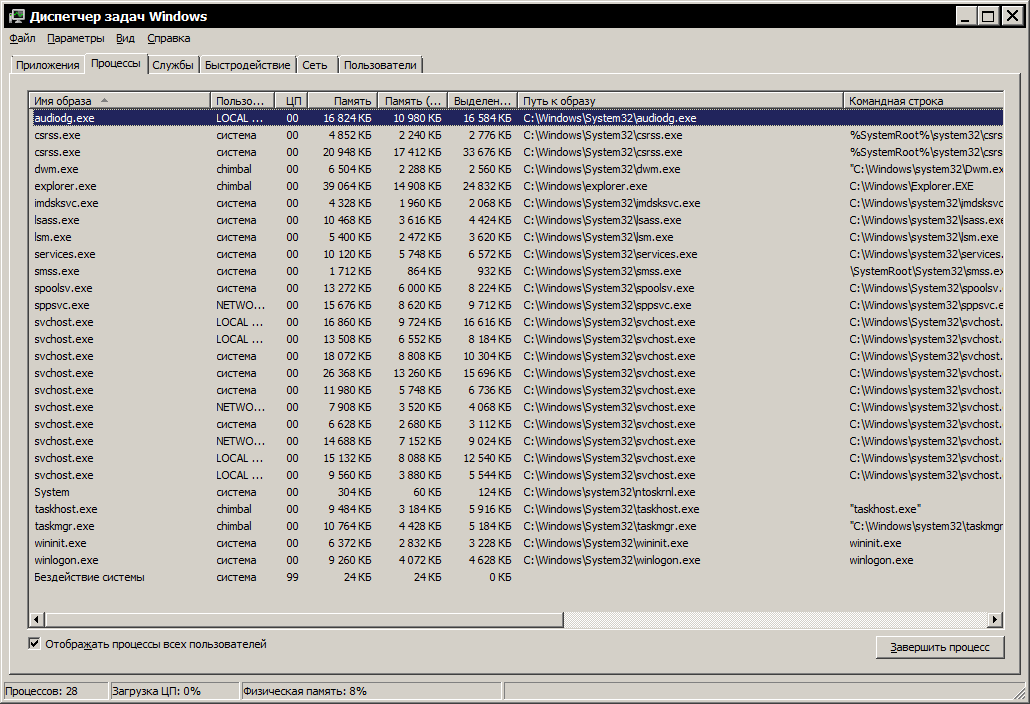
Task: Sort by the Путь к образу column header
Action: (681, 100)
